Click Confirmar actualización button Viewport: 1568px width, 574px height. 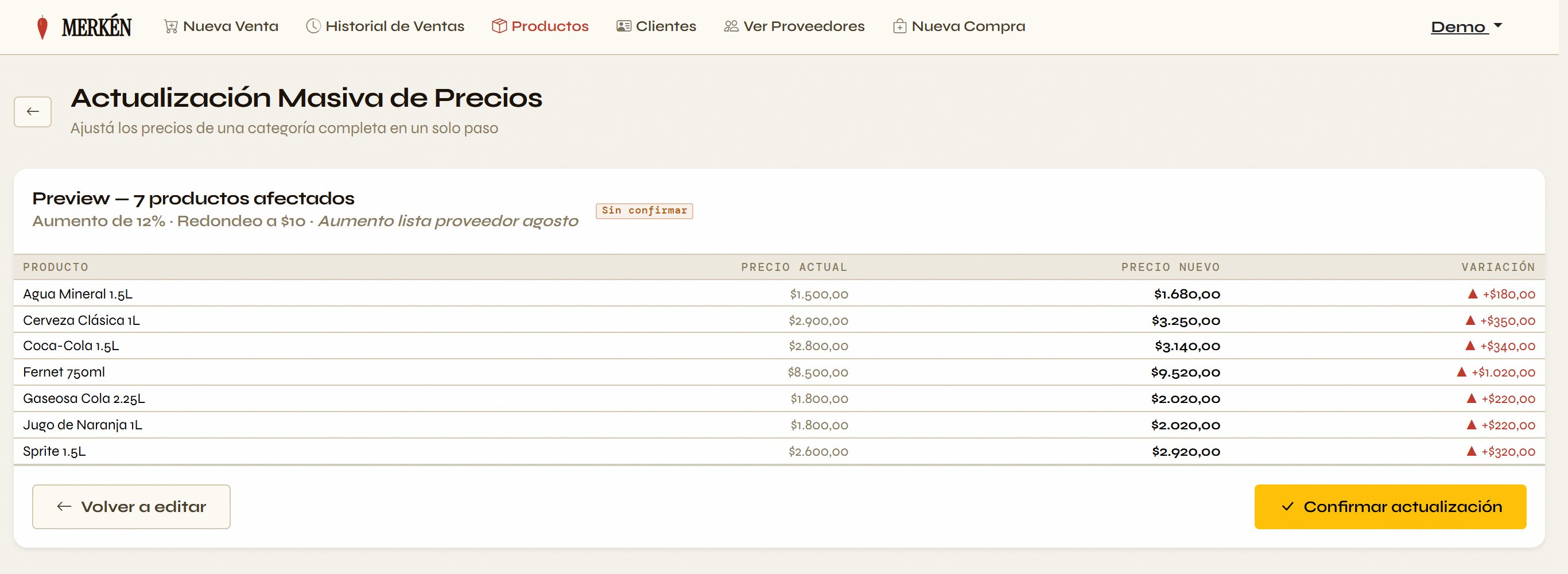[x=1390, y=506]
